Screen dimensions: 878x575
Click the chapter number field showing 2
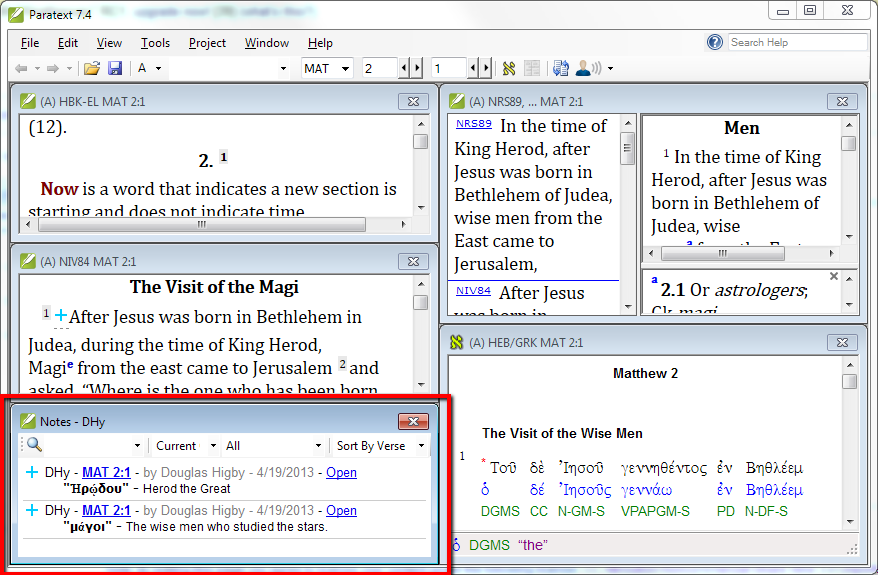(x=379, y=68)
